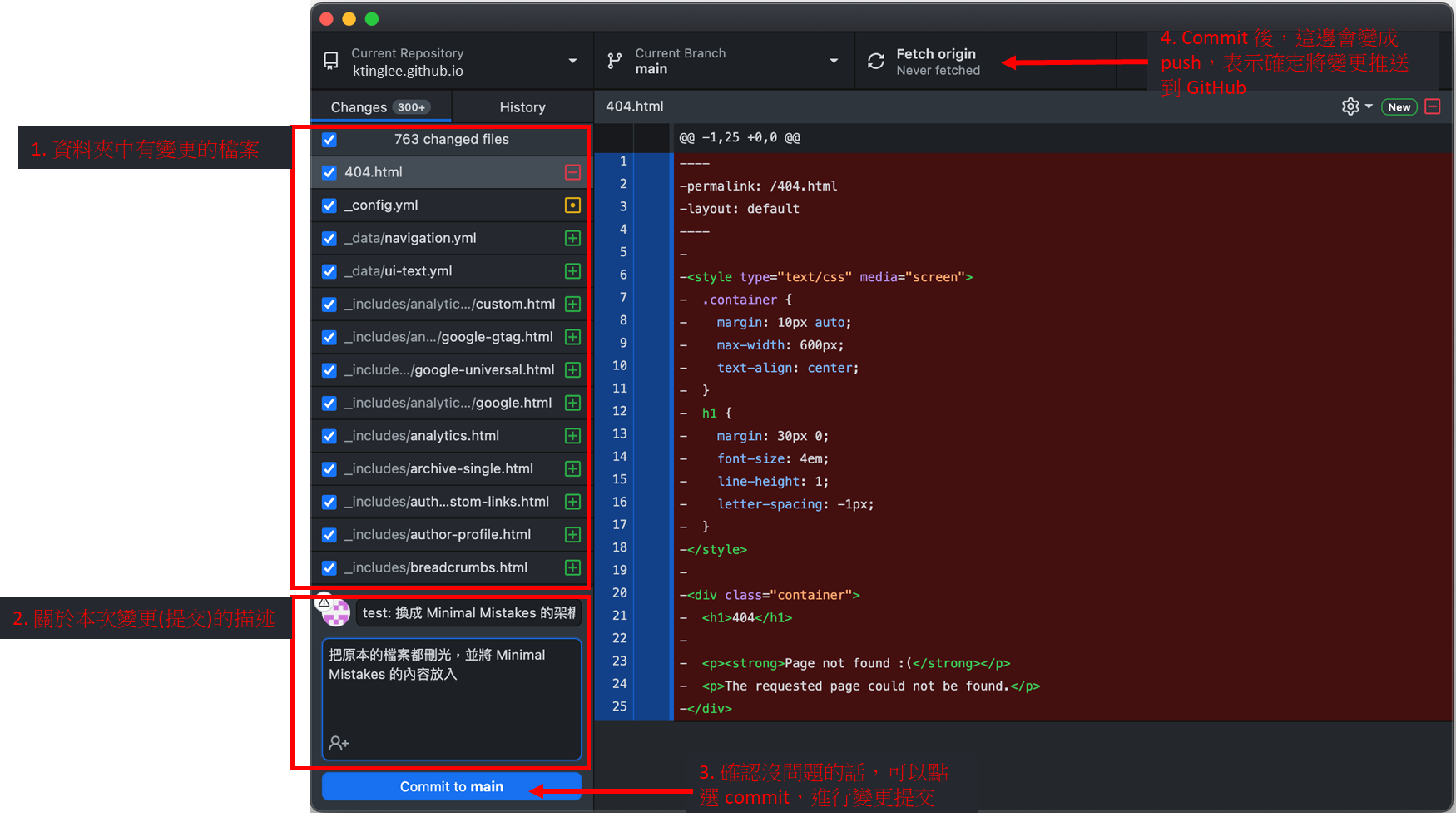Click Fetch origin to fetch from GitHub
The height and width of the screenshot is (822, 1456).
[x=936, y=61]
